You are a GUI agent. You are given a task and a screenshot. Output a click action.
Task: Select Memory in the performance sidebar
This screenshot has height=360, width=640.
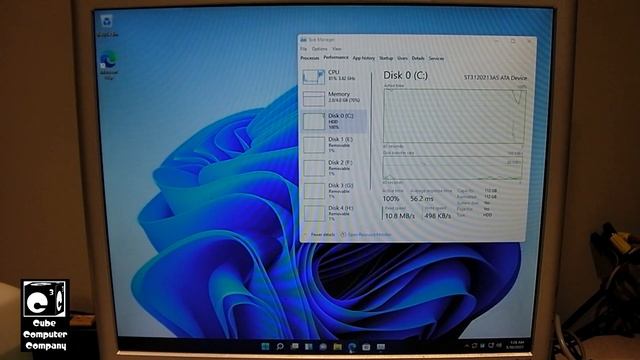click(334, 98)
